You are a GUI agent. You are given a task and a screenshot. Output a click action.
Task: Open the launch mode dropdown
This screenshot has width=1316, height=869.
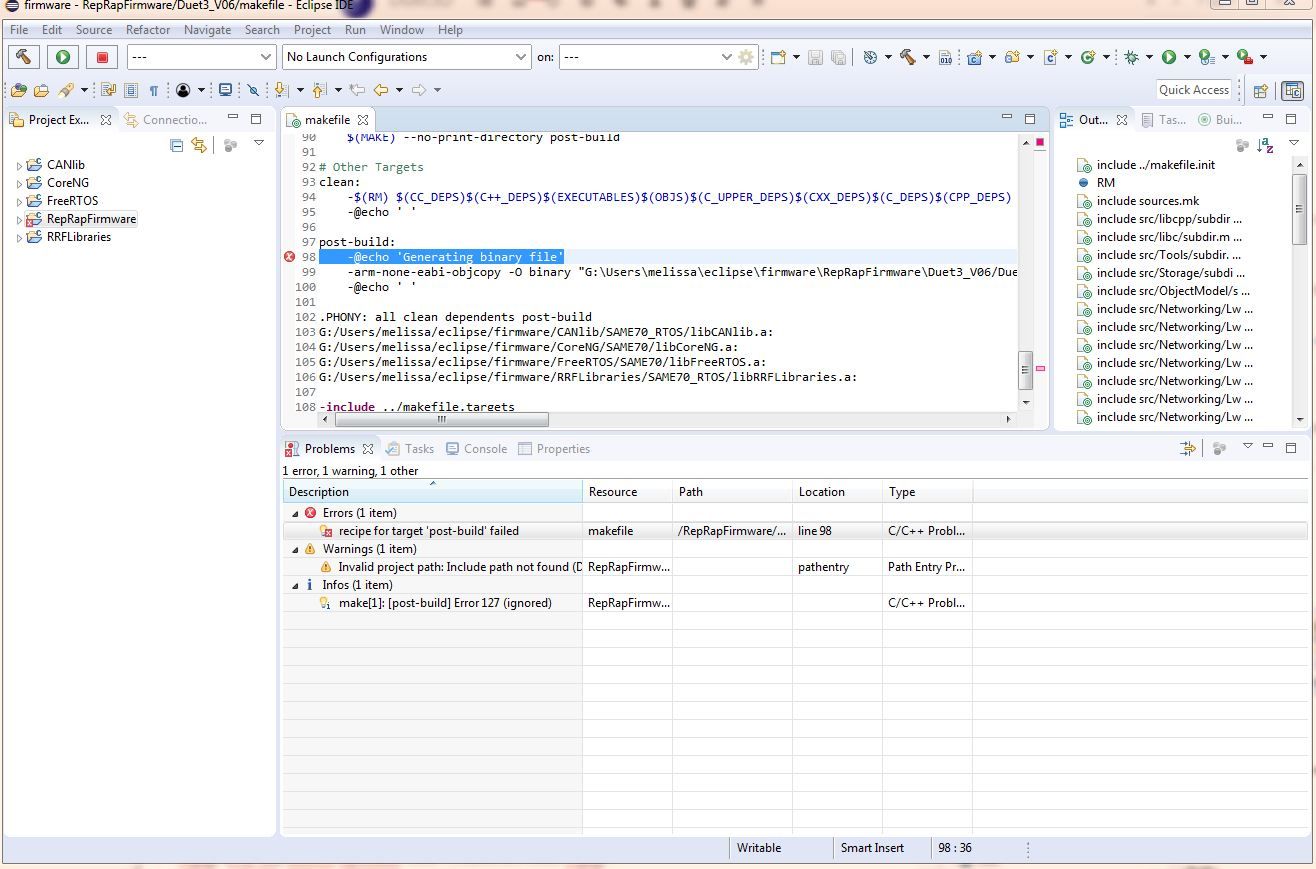[200, 57]
